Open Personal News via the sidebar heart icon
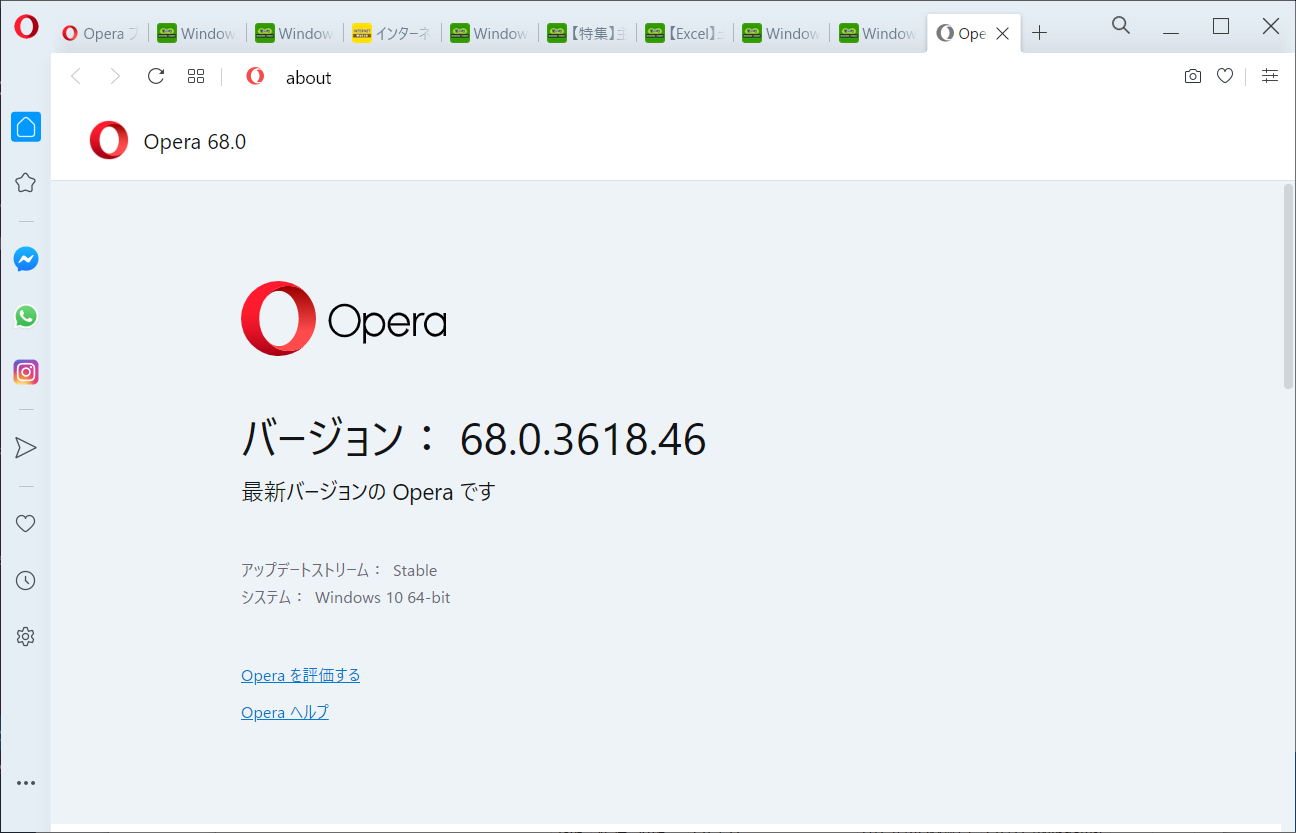 (25, 523)
